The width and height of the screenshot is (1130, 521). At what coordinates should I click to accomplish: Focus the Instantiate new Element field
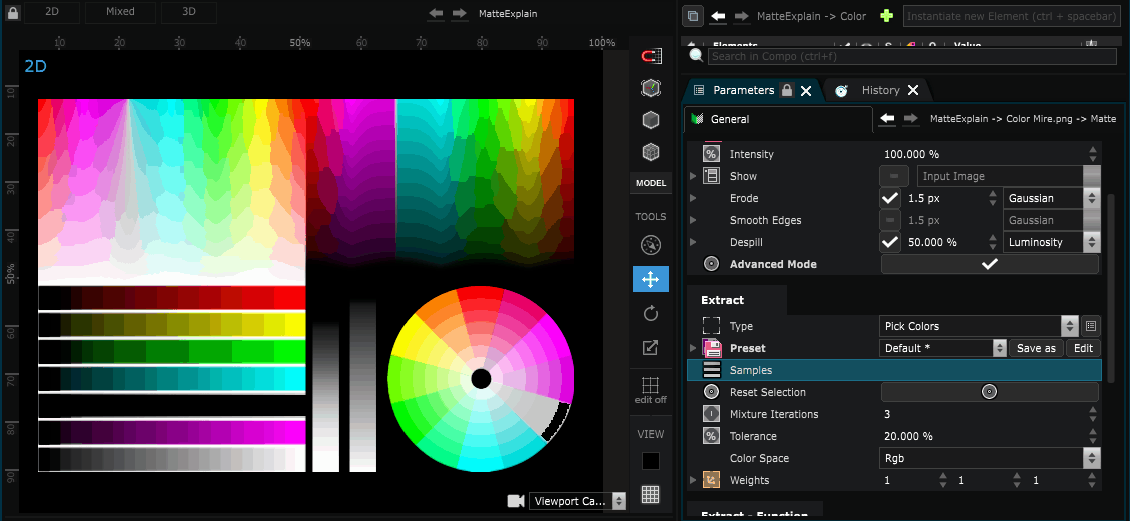point(1011,16)
